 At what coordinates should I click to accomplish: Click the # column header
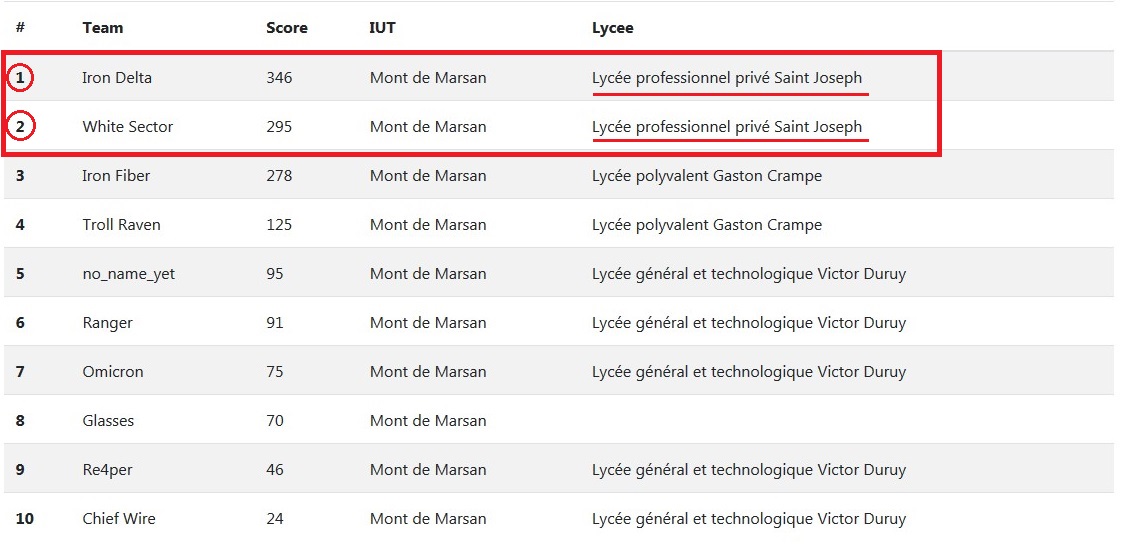click(20, 28)
